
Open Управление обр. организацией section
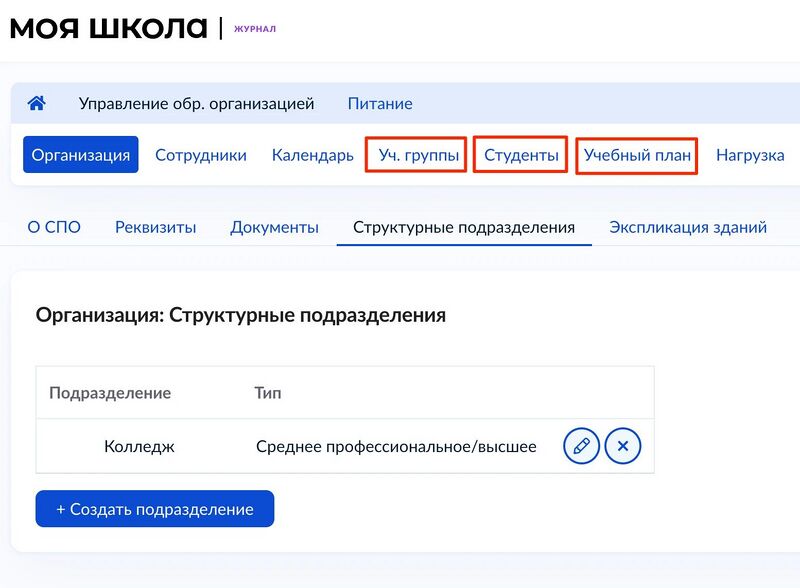click(196, 104)
